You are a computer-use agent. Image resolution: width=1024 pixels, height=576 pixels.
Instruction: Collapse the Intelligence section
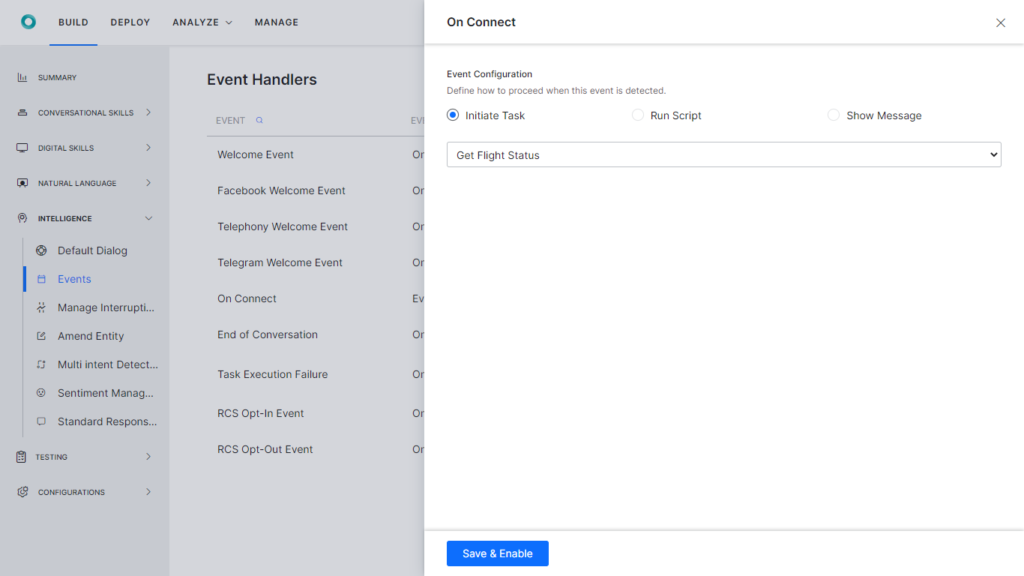148,218
